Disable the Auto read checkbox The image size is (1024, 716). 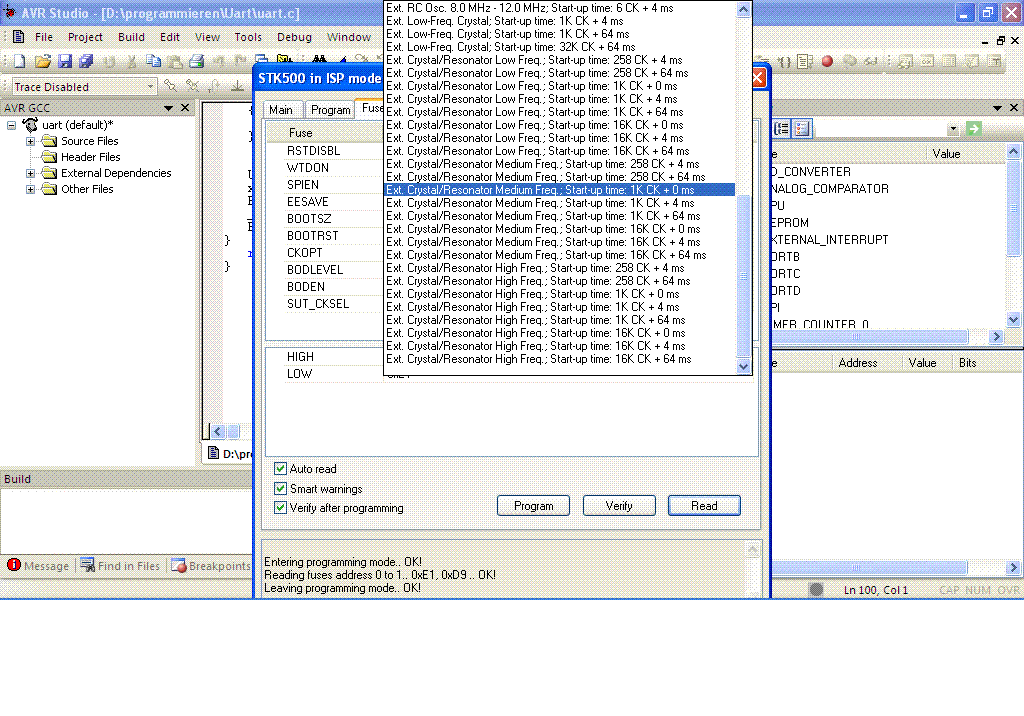(x=280, y=468)
